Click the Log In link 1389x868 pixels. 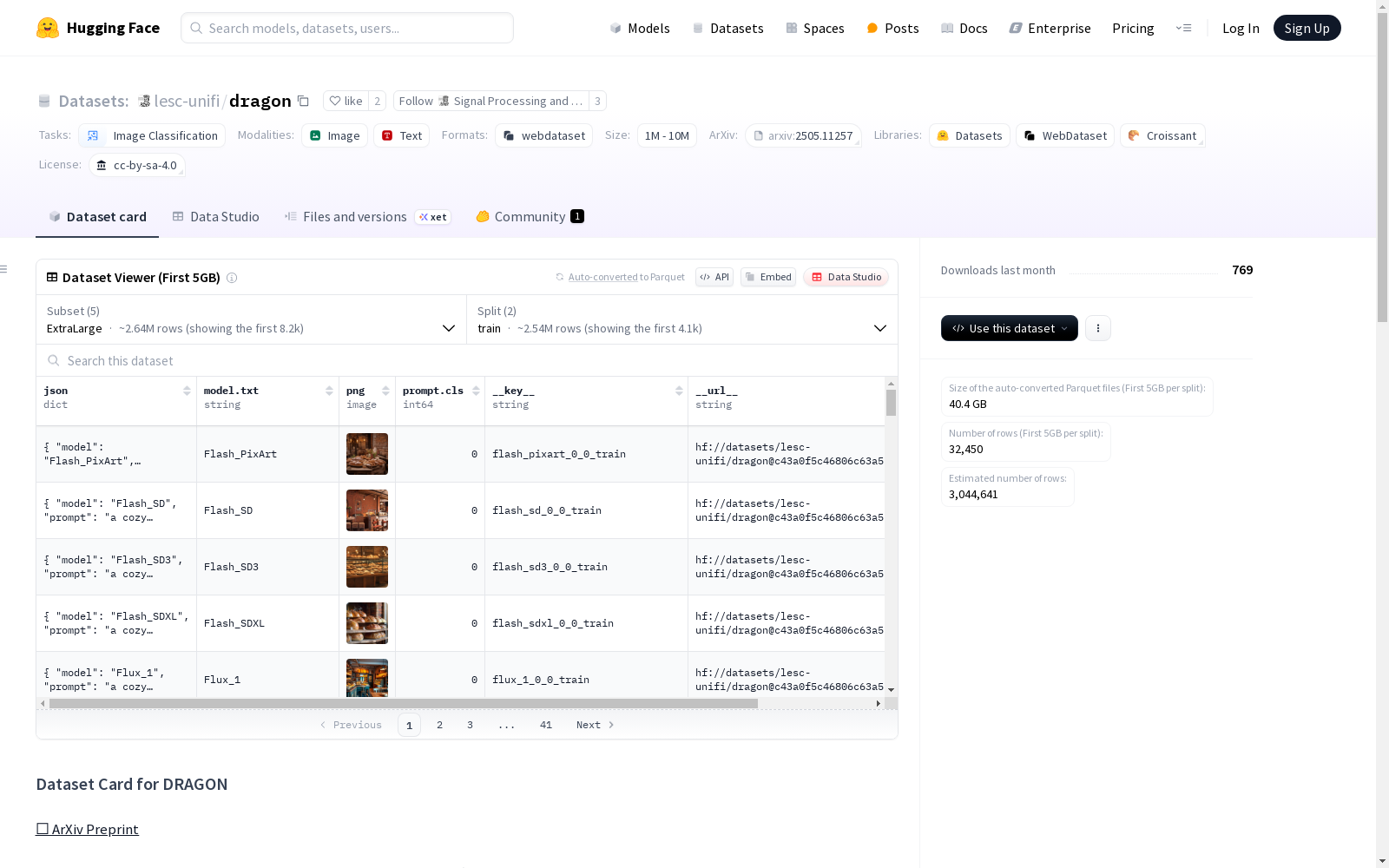pyautogui.click(x=1241, y=28)
